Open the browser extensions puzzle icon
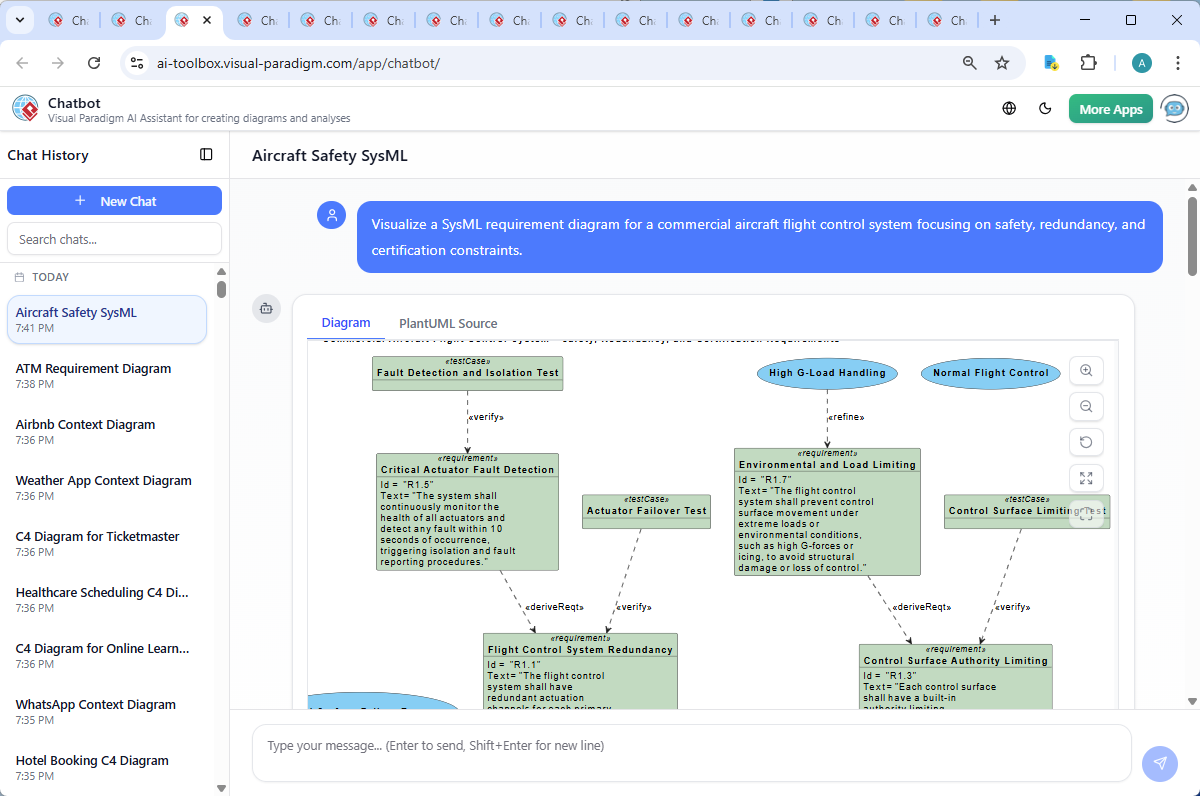 pos(1088,62)
